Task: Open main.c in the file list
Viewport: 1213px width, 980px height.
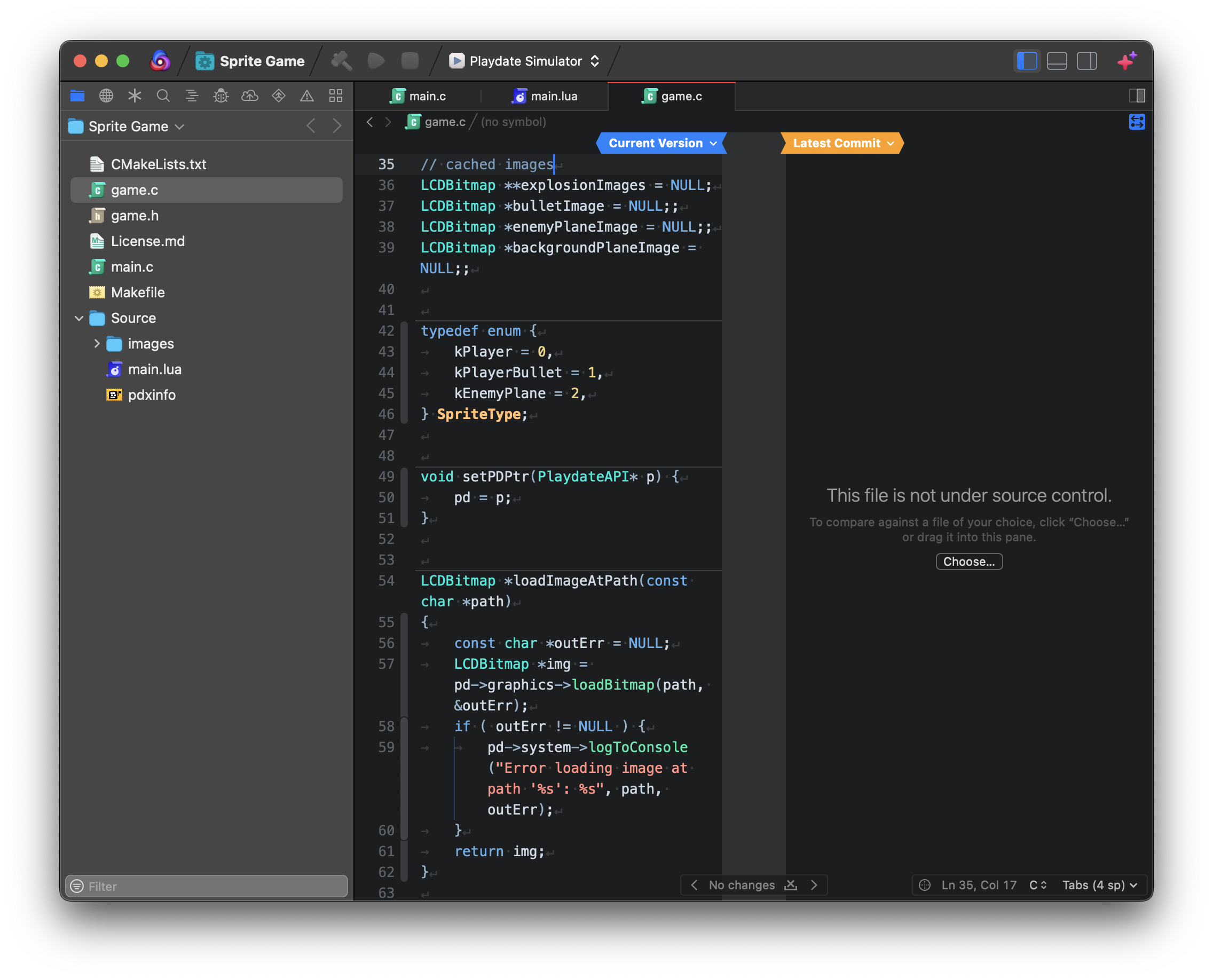Action: (206, 267)
